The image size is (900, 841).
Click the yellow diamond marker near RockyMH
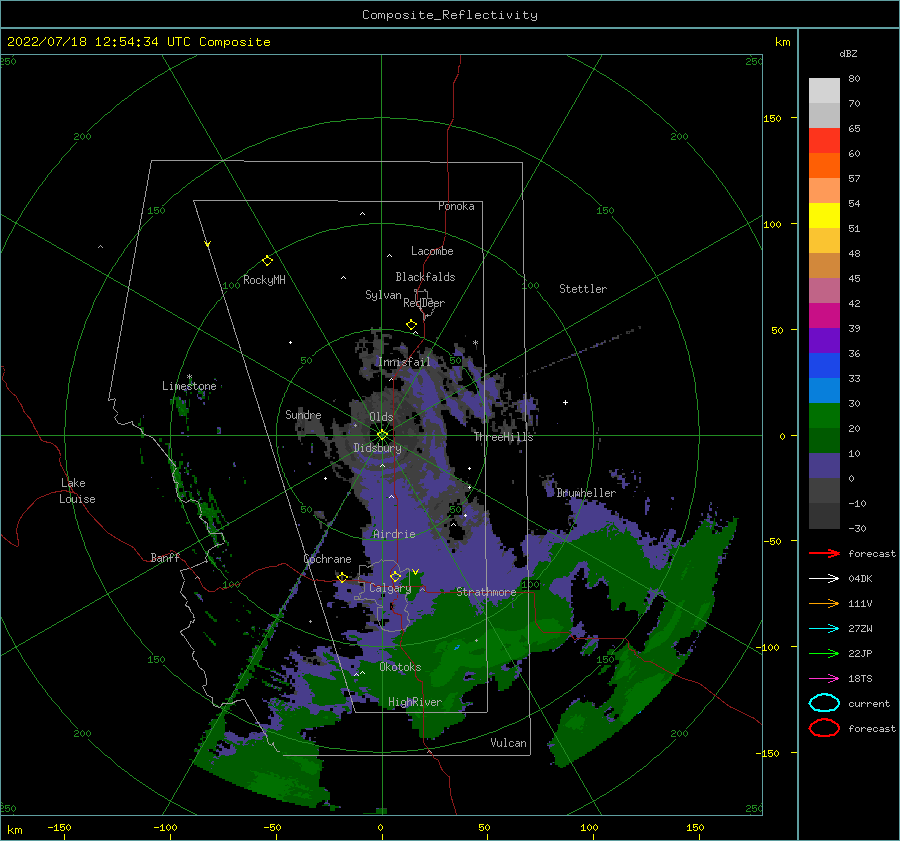[267, 261]
